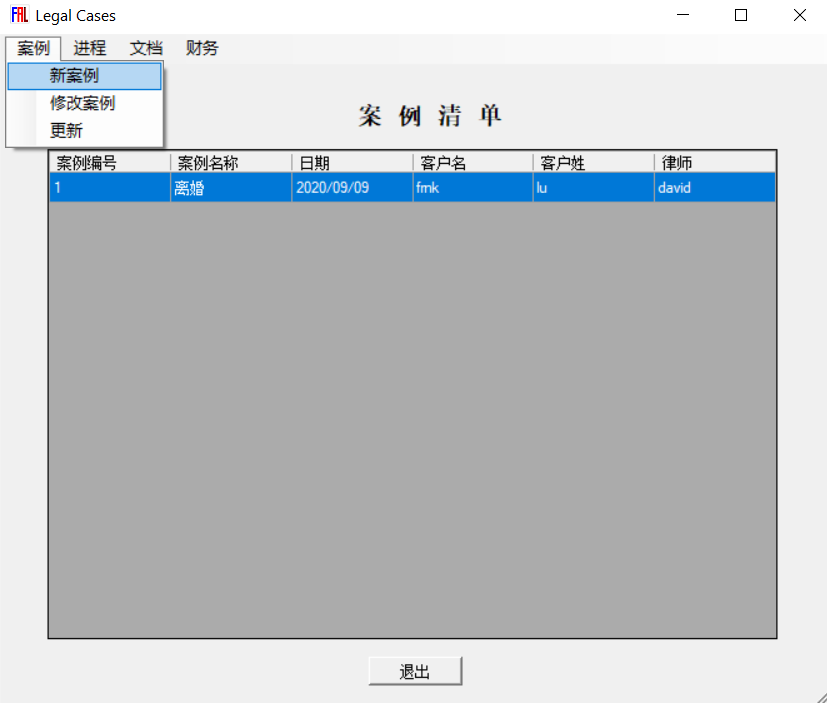Click the 客户名 column header

pyautogui.click(x=472, y=163)
